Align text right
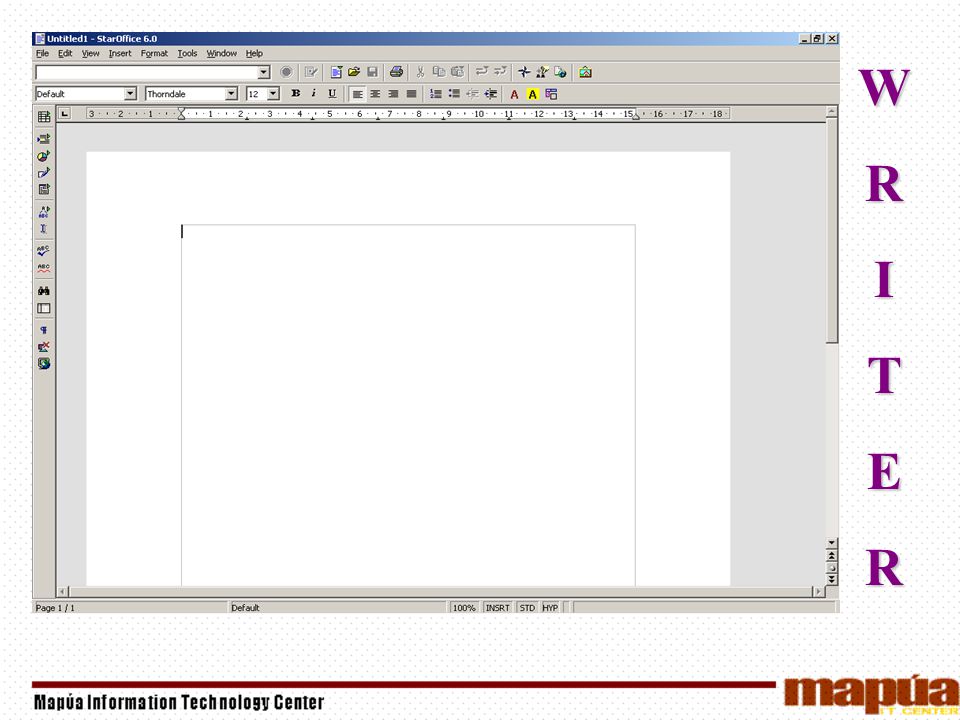 coord(393,94)
